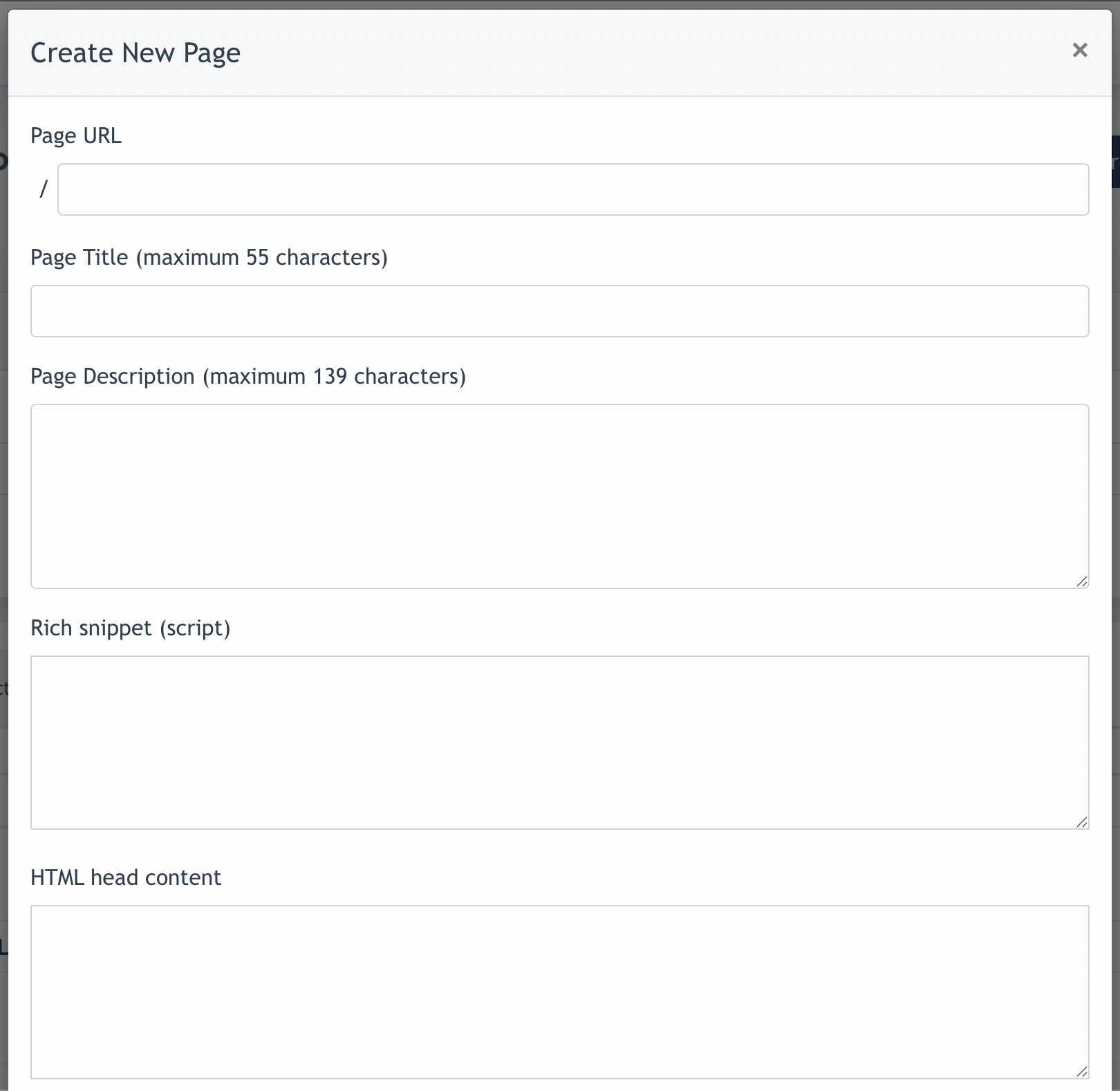
Task: Click resize handle of Page Description textarea
Action: [1082, 581]
